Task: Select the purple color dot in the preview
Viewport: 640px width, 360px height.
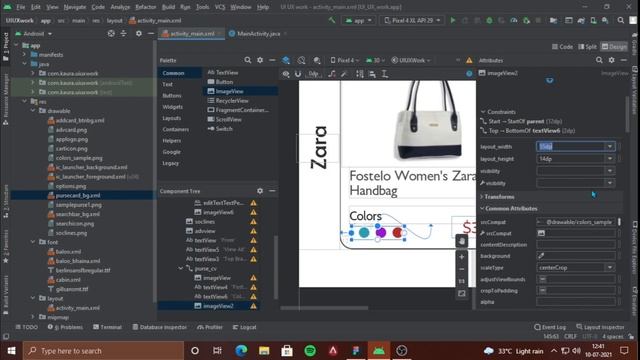Action: 381,233
